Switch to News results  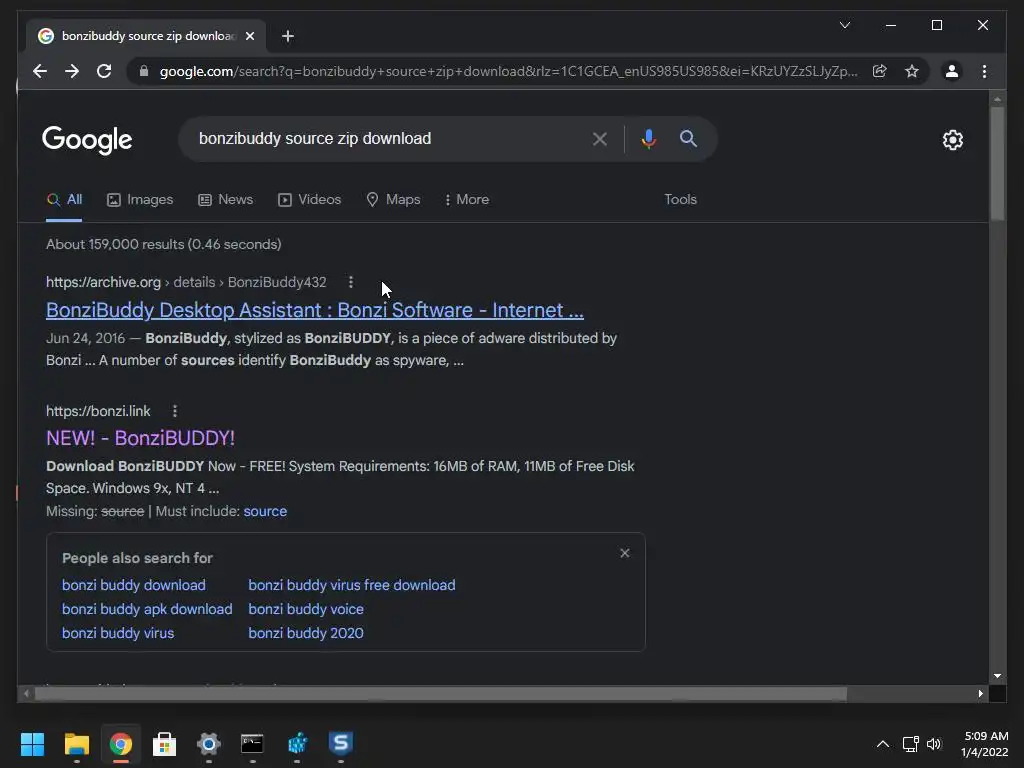tap(225, 199)
